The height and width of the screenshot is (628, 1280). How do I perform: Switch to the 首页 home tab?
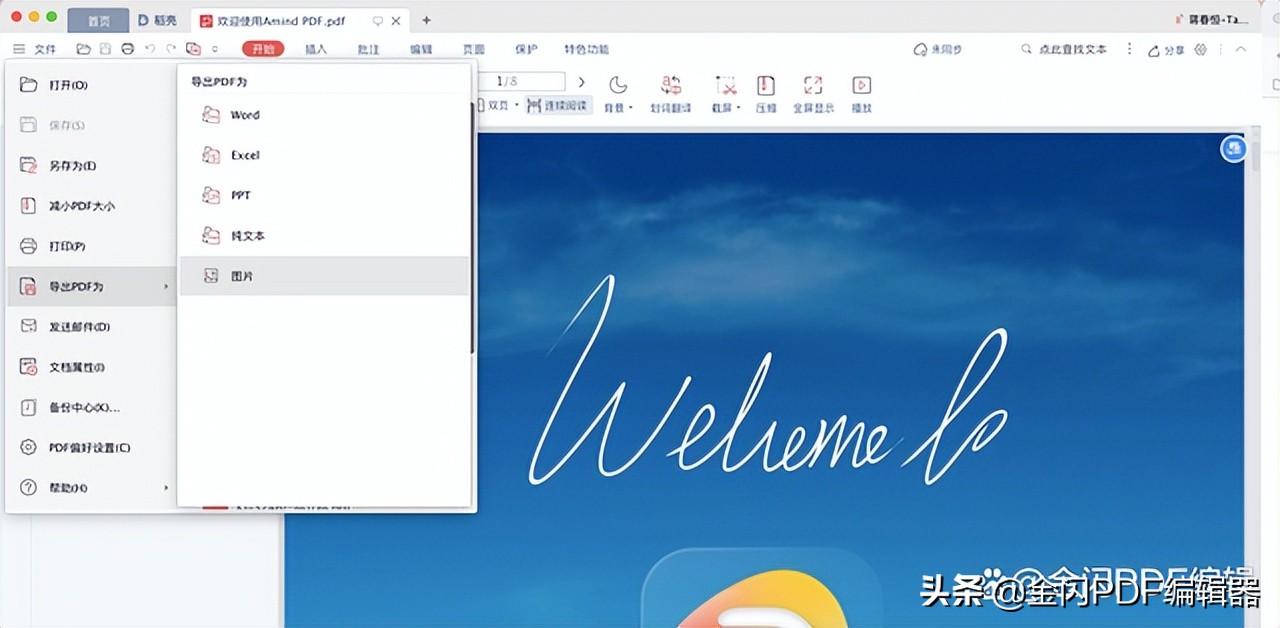click(98, 20)
